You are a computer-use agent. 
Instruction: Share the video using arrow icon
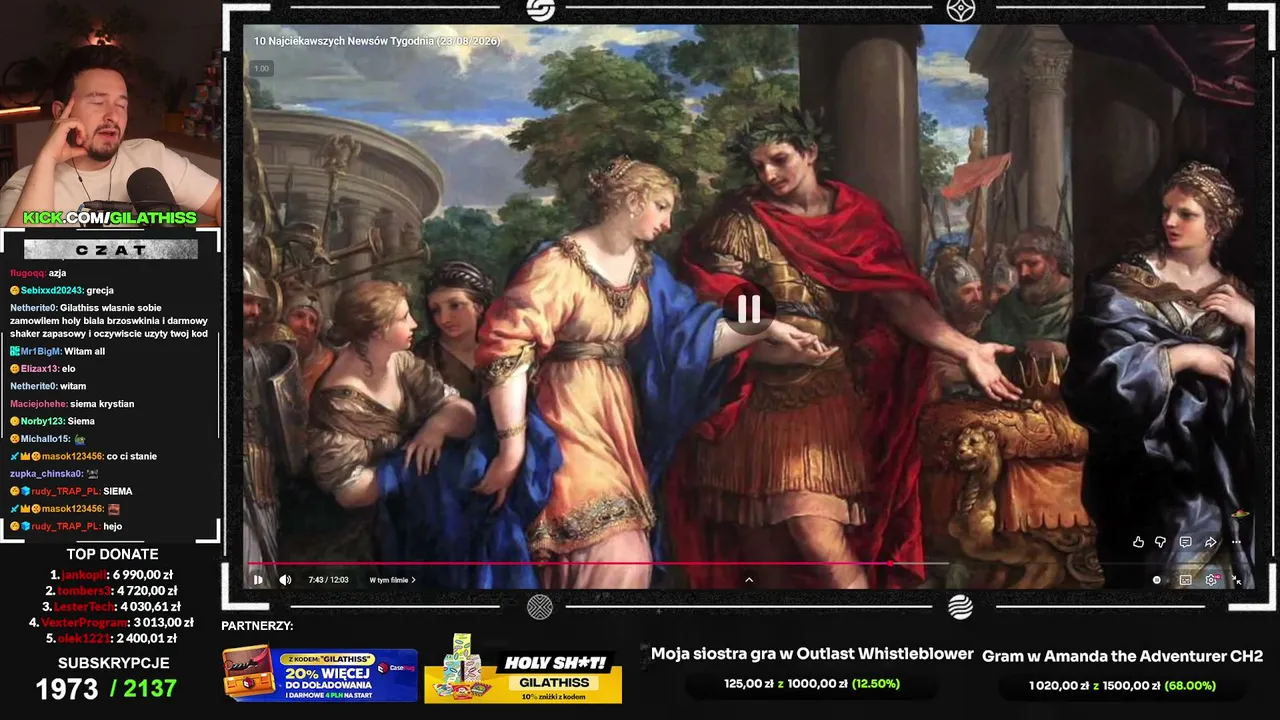1210,542
